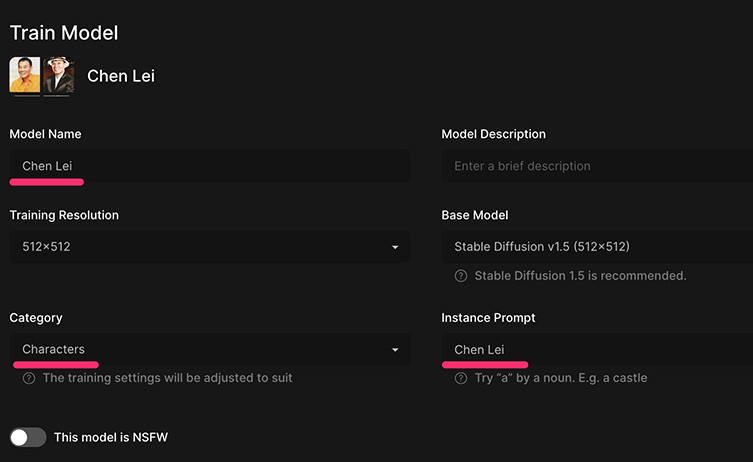Focus the Model Name text field

click(x=210, y=166)
